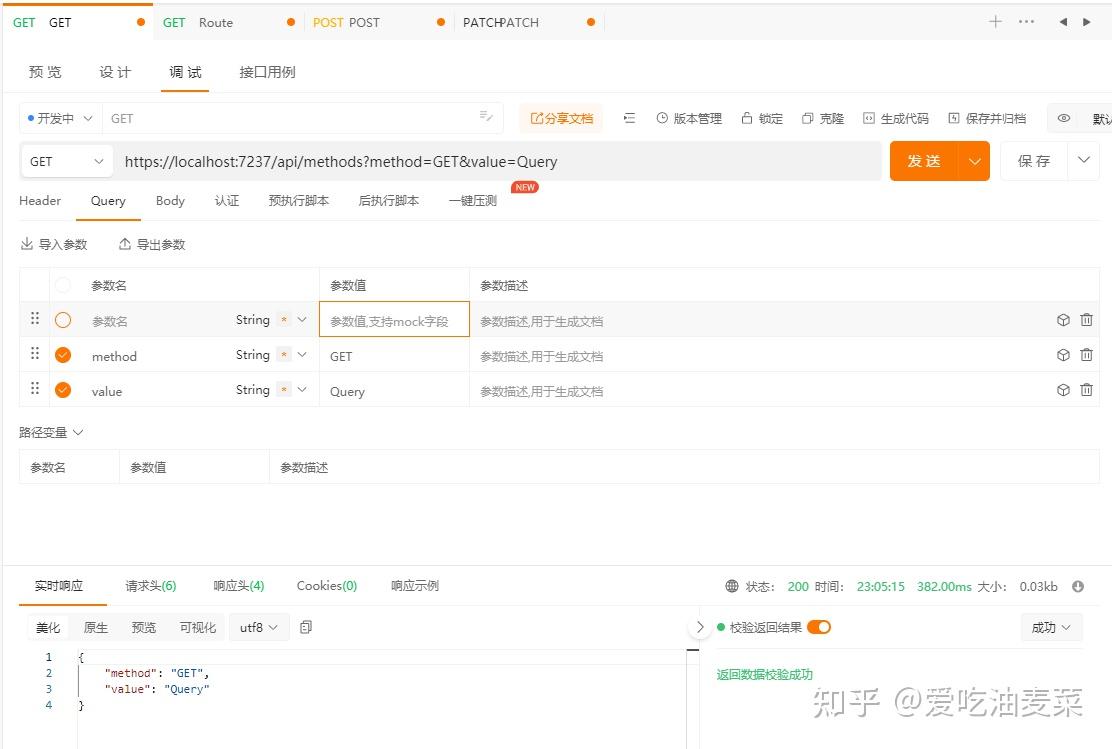Image resolution: width=1112 pixels, height=749 pixels.
Task: Check the empty parameter row checkbox
Action: pyautogui.click(x=63, y=320)
